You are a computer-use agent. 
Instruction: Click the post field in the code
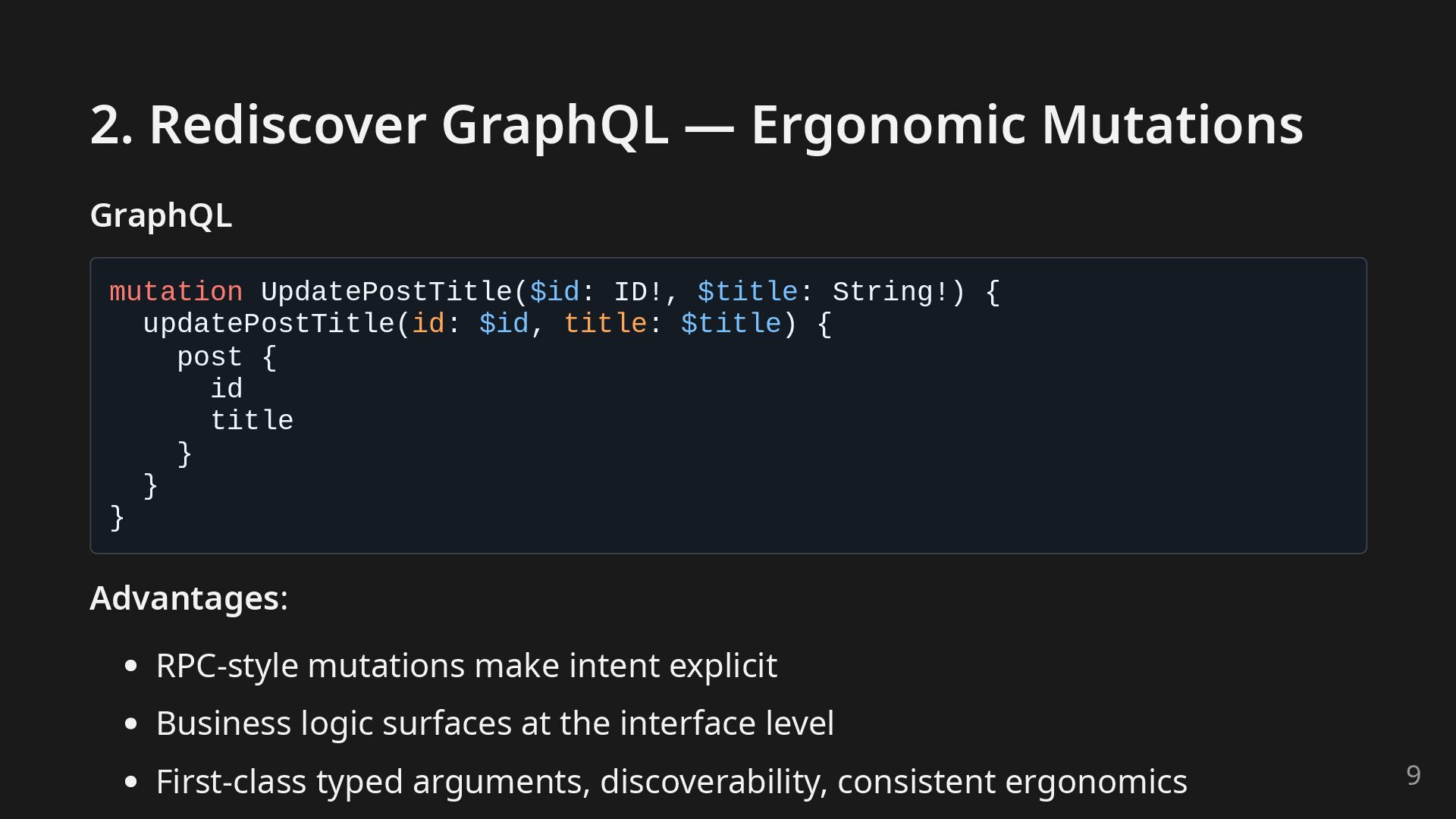(209, 357)
